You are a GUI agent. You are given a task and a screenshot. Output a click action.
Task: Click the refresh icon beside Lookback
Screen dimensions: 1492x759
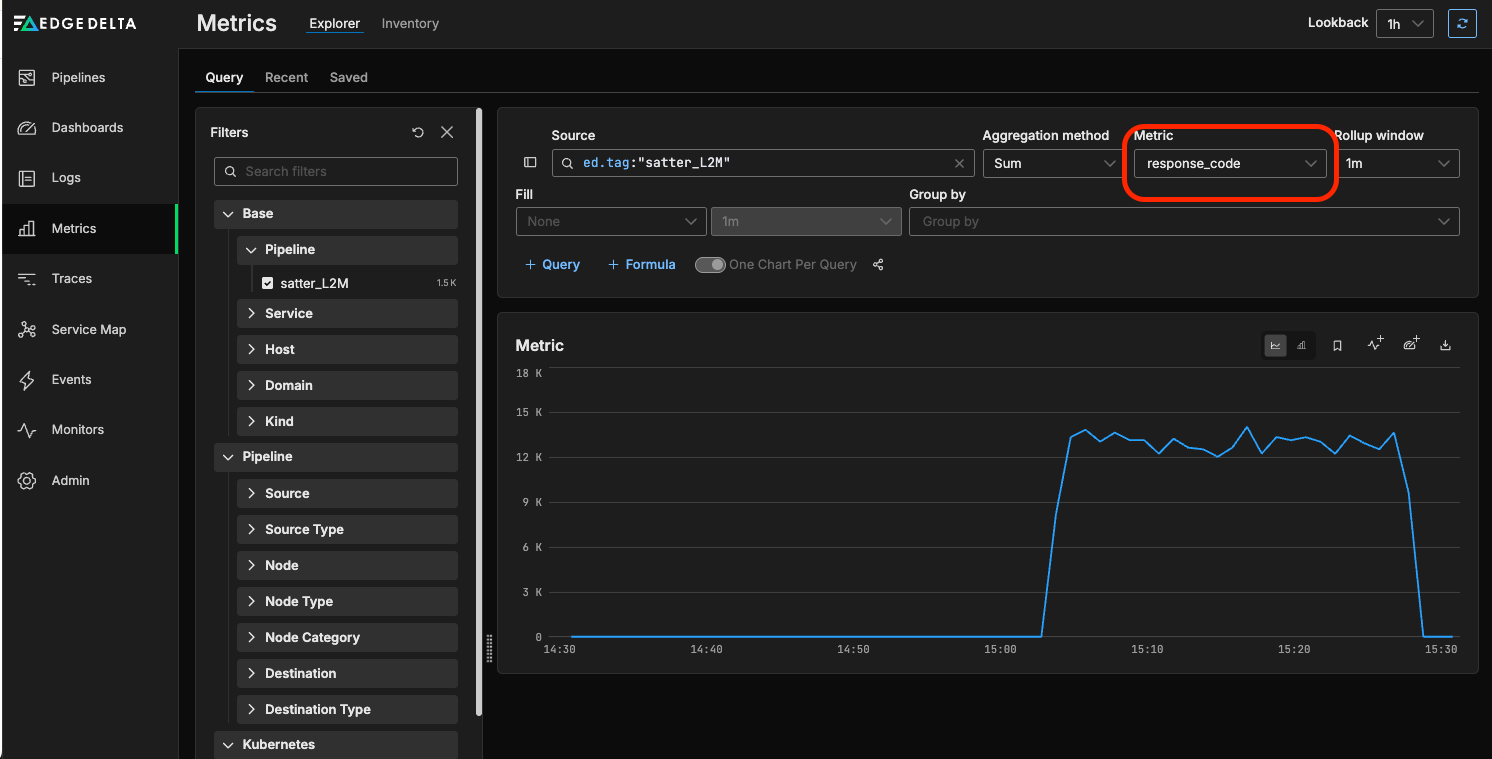[1462, 24]
